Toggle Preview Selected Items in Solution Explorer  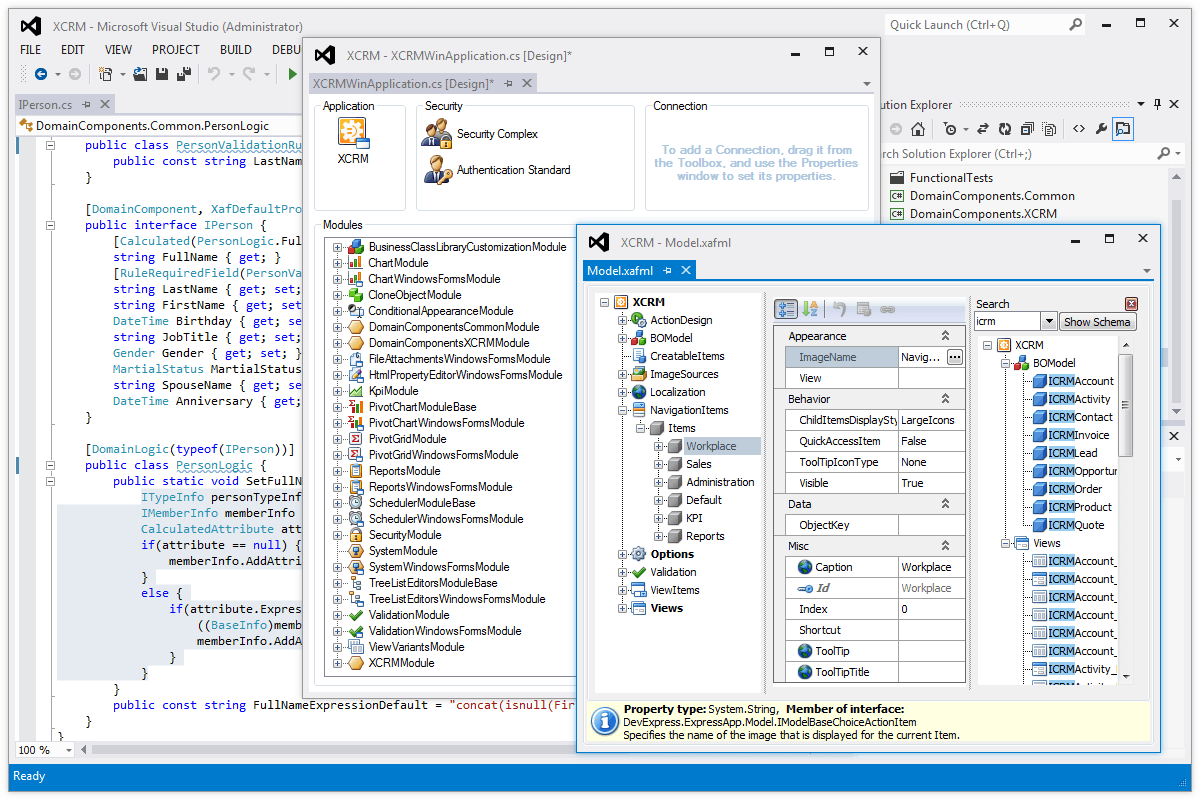(x=1123, y=129)
